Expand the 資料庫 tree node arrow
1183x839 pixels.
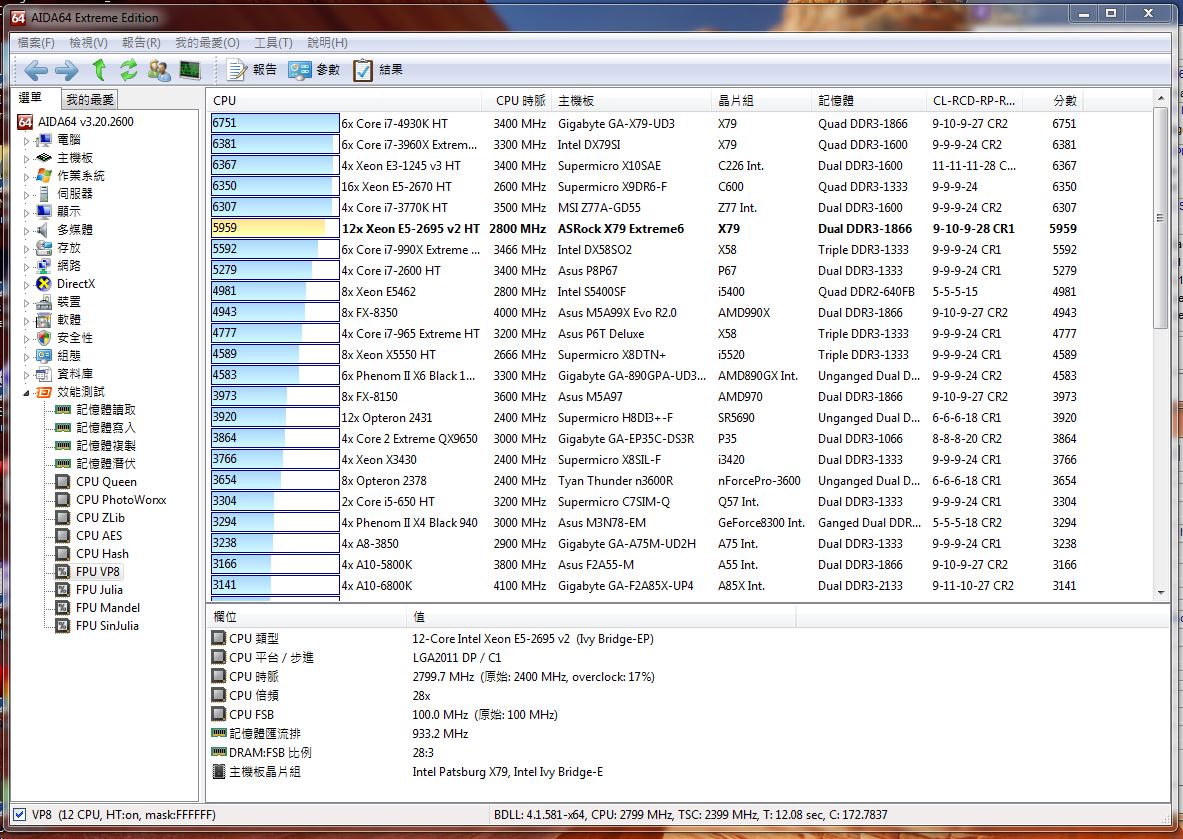[26, 375]
